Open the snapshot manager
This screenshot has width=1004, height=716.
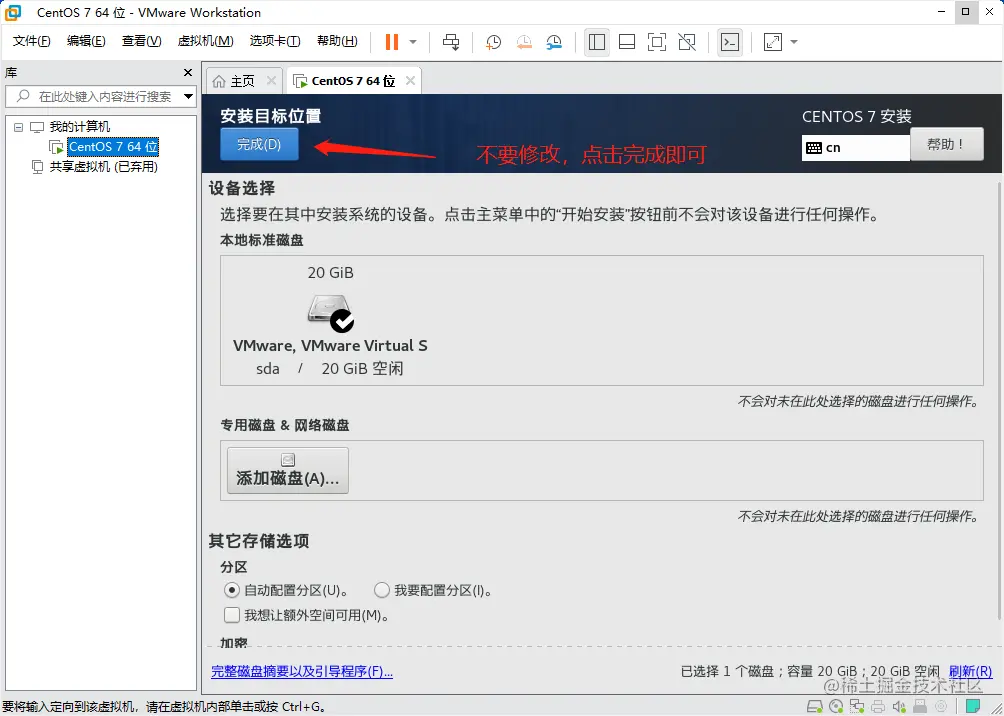[554, 42]
